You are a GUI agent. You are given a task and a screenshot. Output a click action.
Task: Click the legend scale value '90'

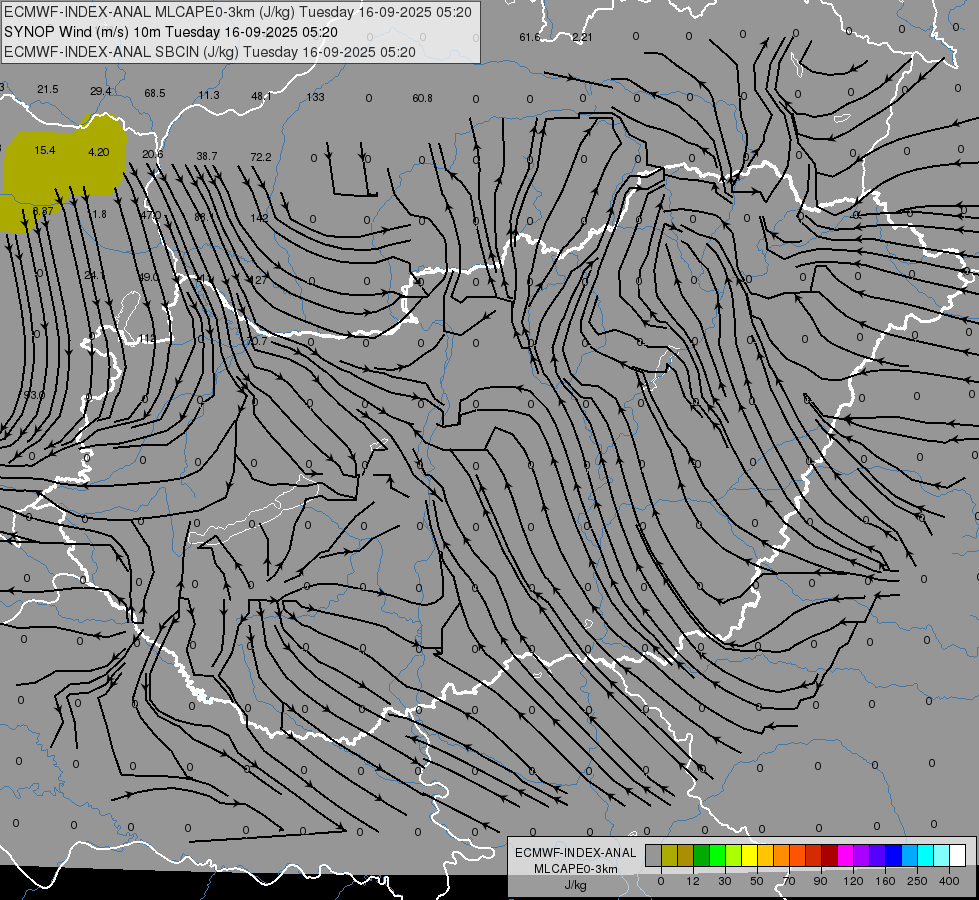(x=820, y=881)
